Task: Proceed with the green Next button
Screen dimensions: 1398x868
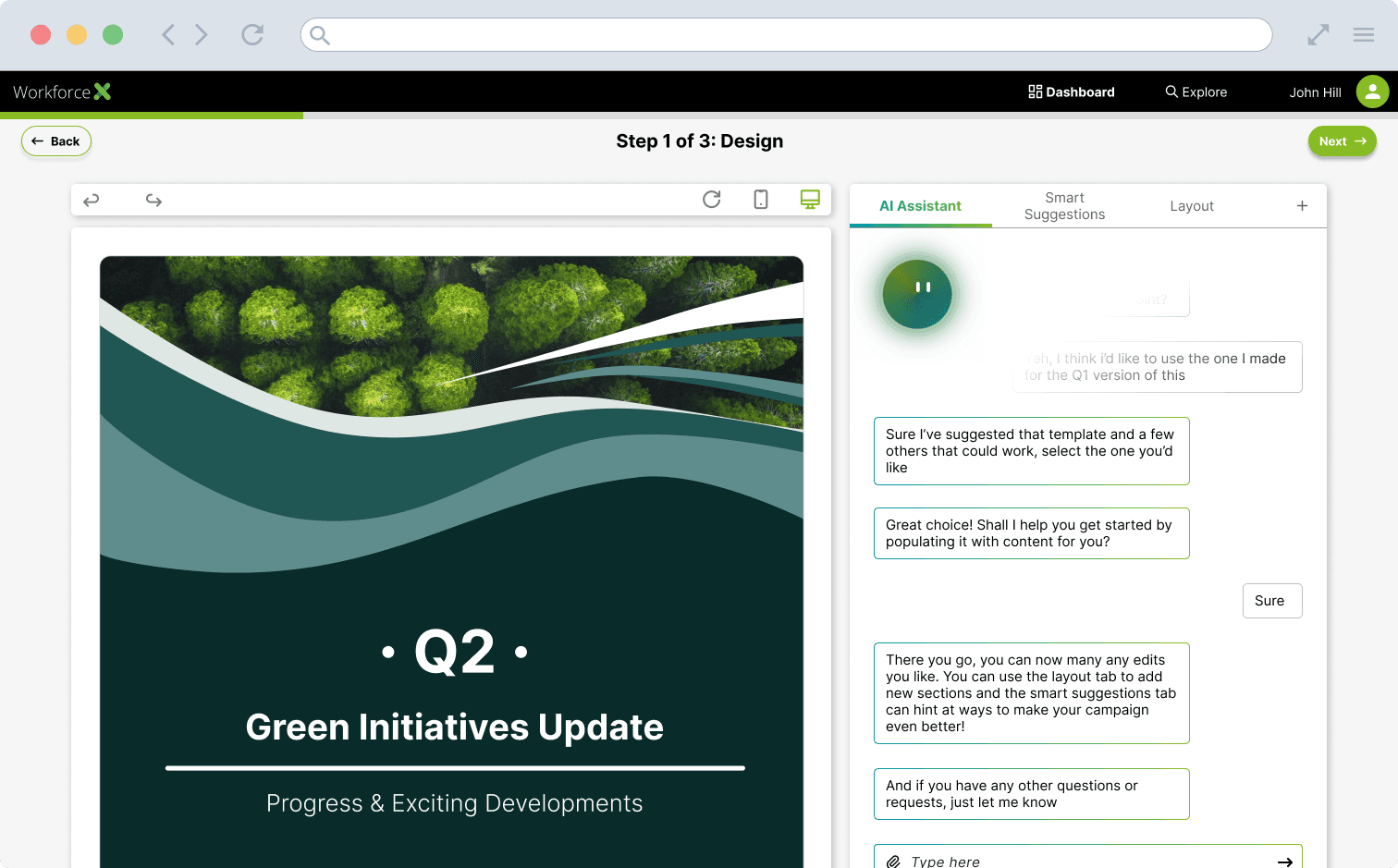Action: 1343,141
